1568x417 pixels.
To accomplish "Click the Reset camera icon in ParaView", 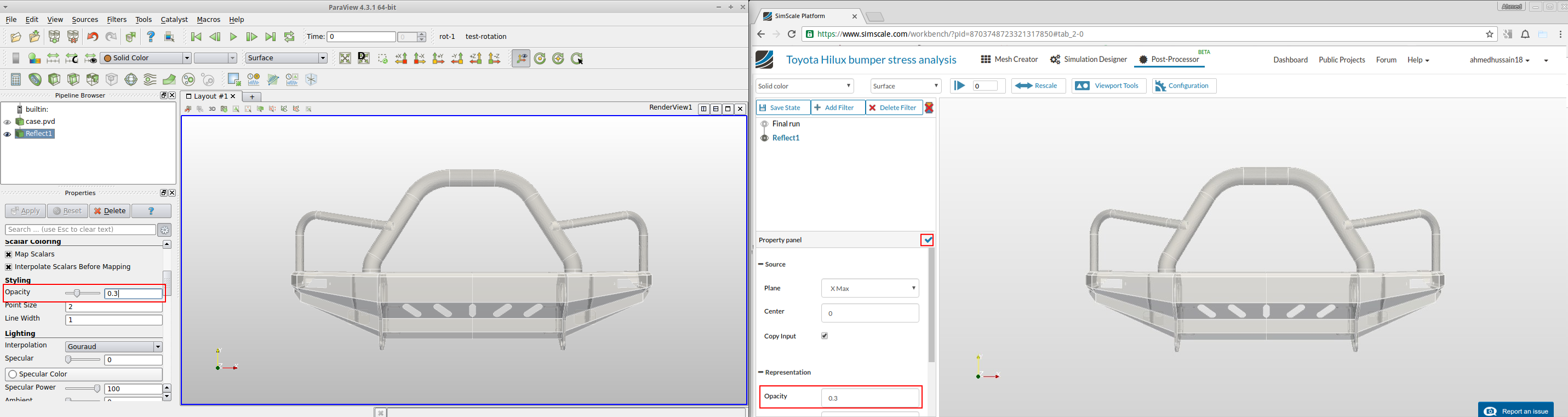I will tap(345, 59).
